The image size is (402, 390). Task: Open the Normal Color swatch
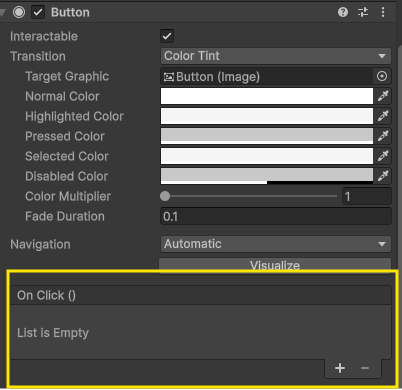coord(267,96)
